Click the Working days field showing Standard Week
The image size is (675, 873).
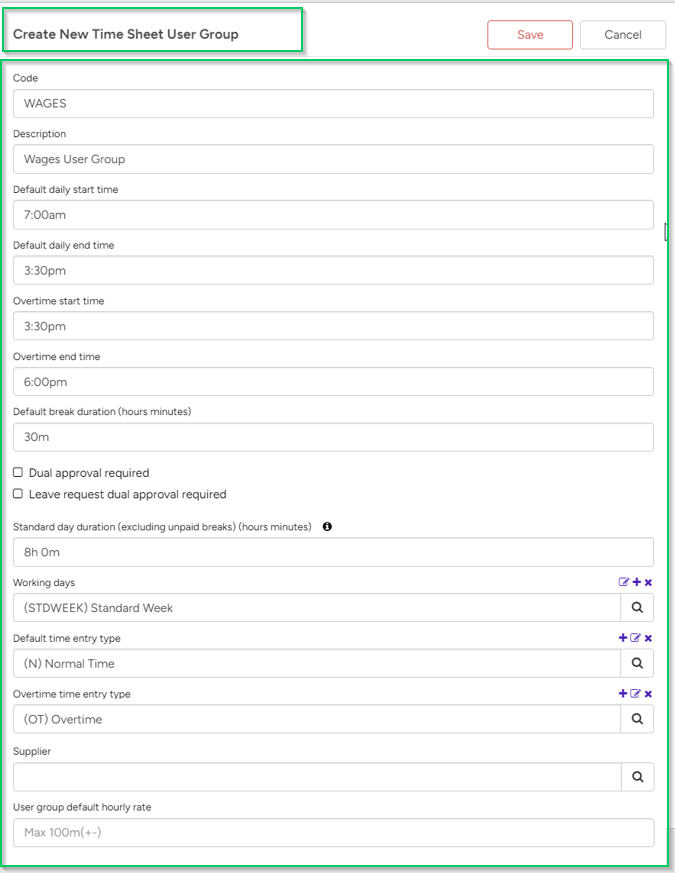coord(317,607)
